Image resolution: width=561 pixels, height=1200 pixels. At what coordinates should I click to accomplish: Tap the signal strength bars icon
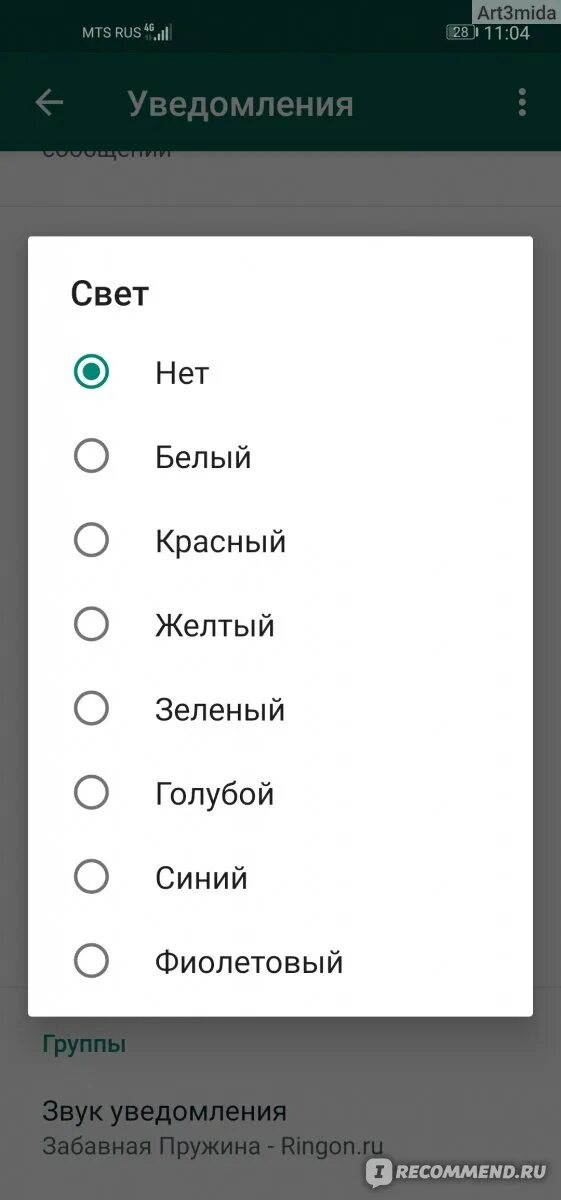click(x=163, y=33)
